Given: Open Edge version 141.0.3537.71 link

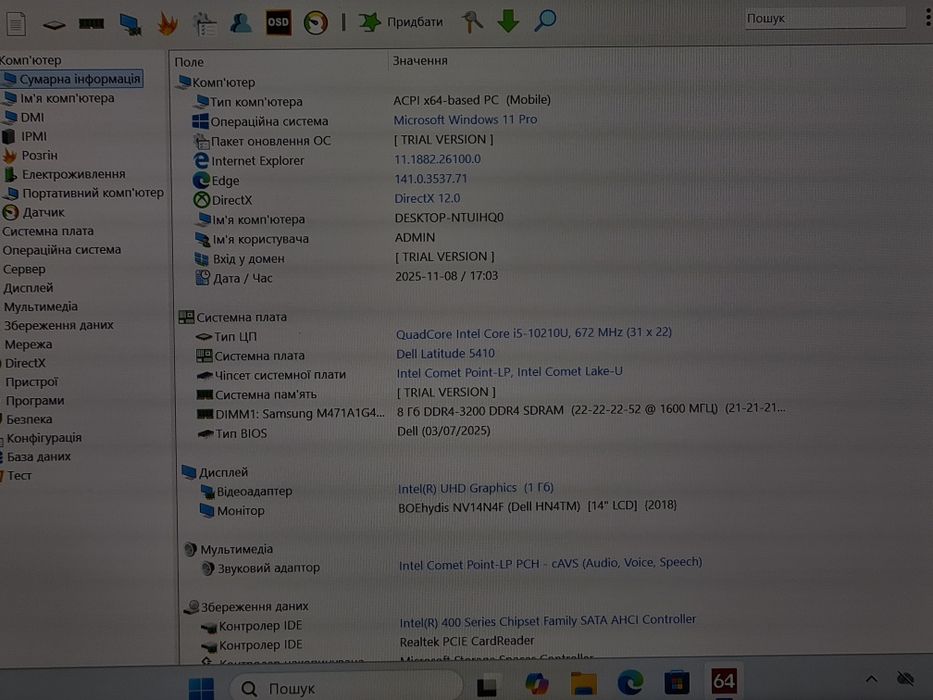Looking at the screenshot, I should point(431,179).
